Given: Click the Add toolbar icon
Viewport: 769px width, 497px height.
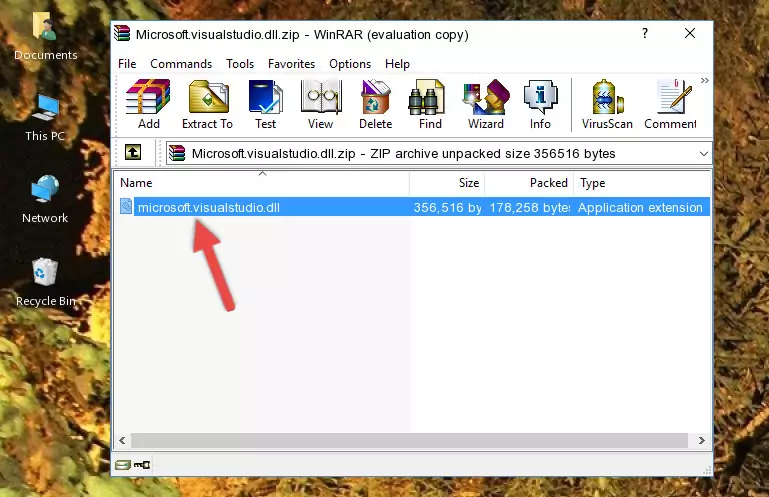Looking at the screenshot, I should point(148,104).
